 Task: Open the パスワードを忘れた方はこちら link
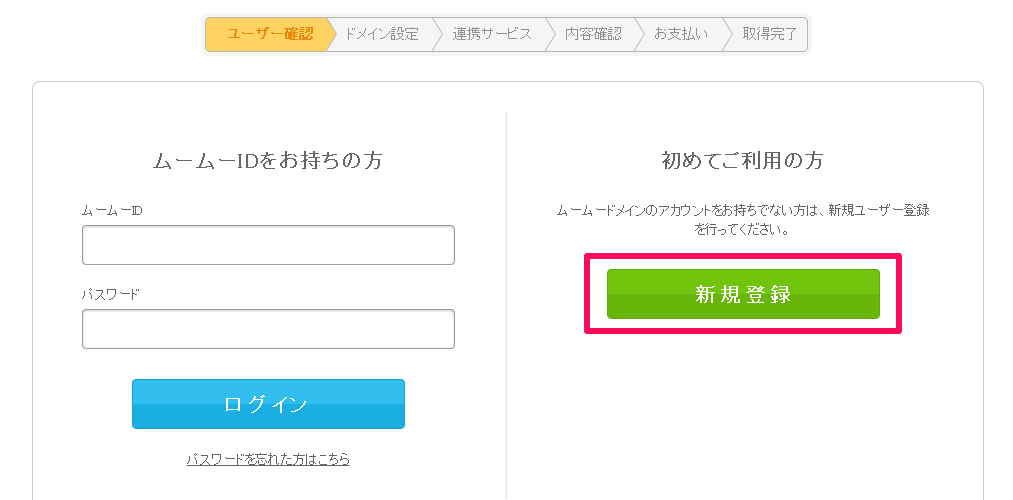pyautogui.click(x=268, y=460)
